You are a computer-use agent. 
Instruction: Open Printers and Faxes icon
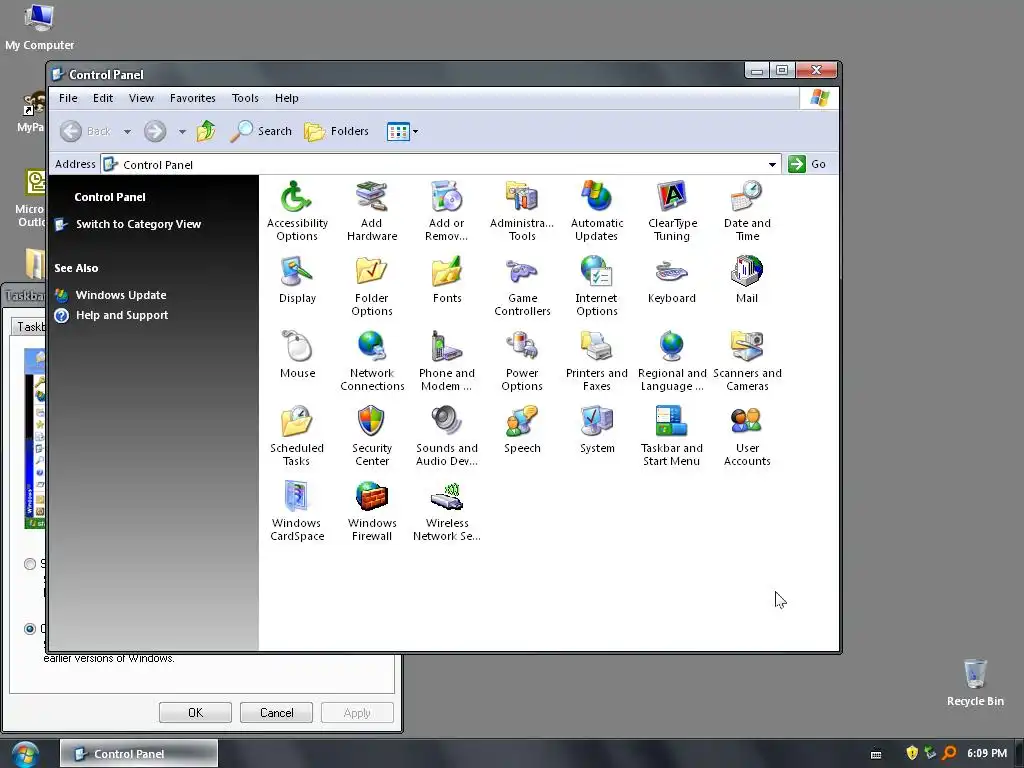click(x=596, y=360)
